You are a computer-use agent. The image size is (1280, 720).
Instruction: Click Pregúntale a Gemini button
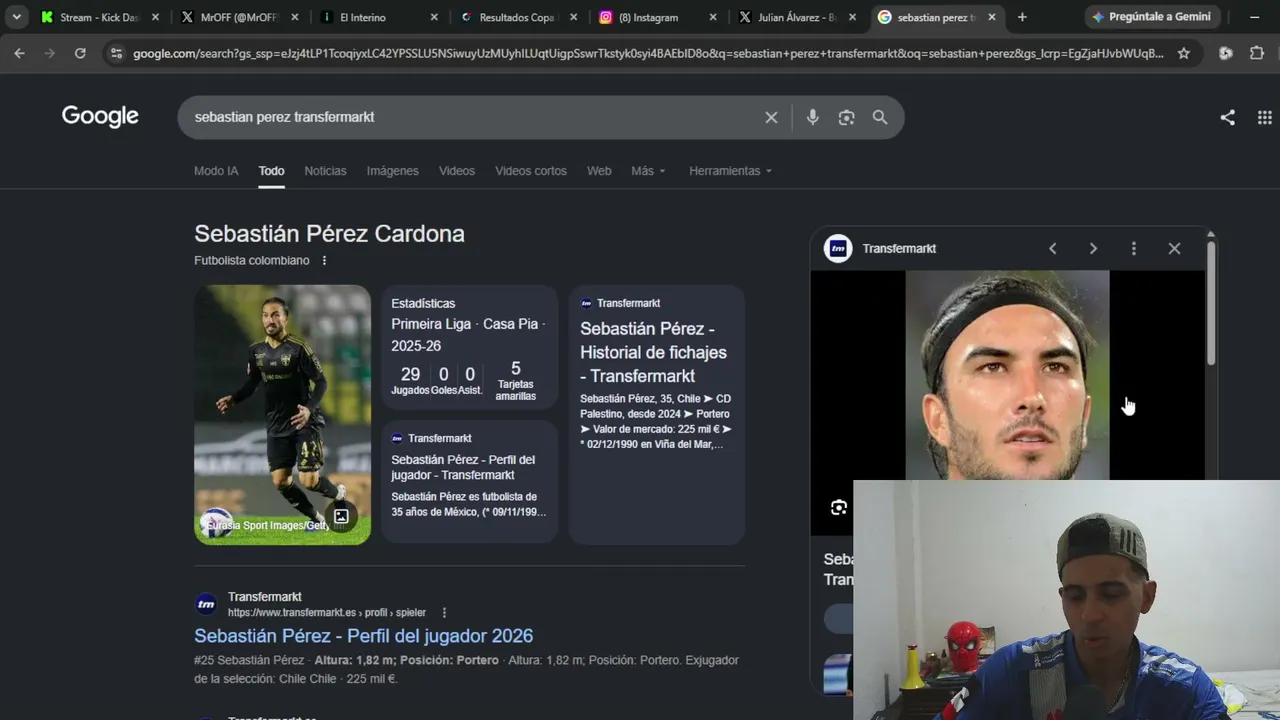click(1150, 17)
